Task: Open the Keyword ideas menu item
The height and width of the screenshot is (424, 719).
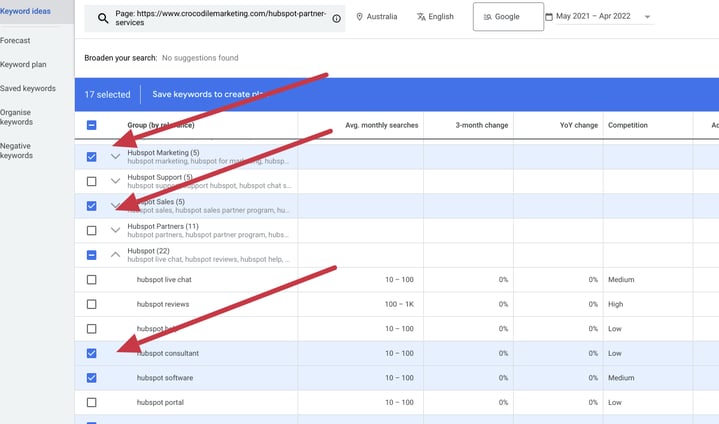Action: click(25, 11)
